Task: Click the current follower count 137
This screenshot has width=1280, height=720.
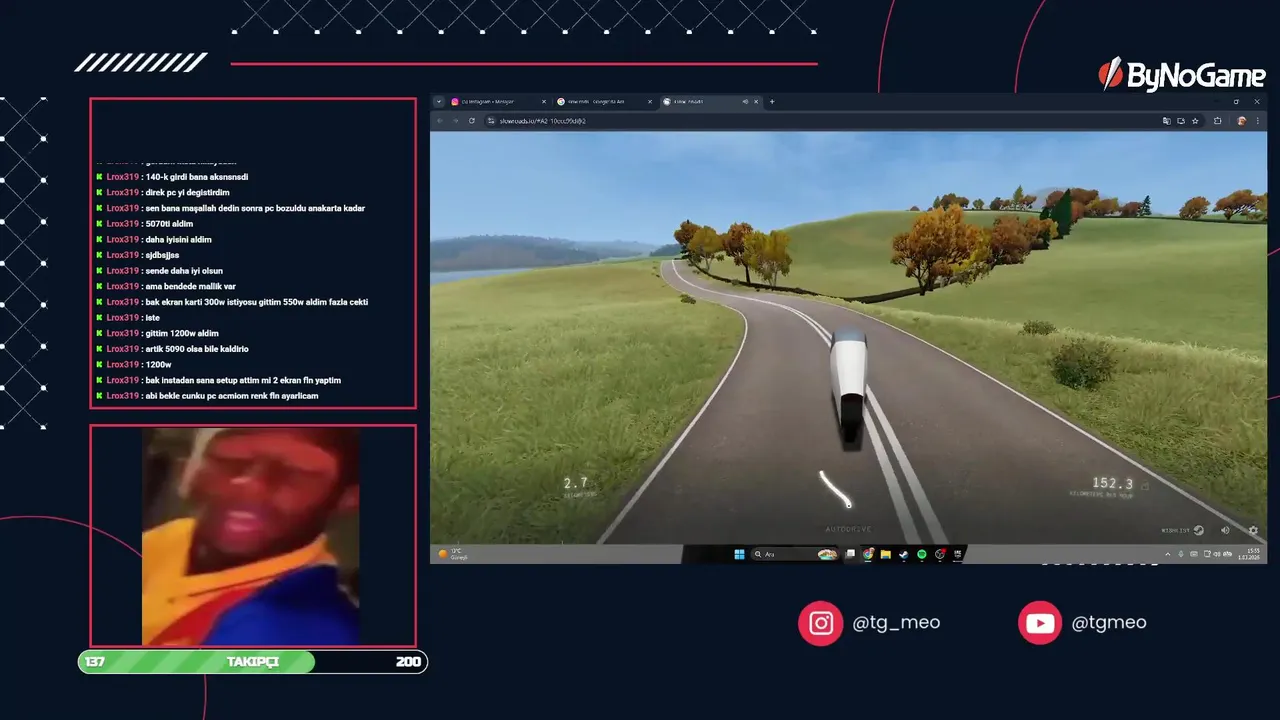Action: tap(95, 662)
